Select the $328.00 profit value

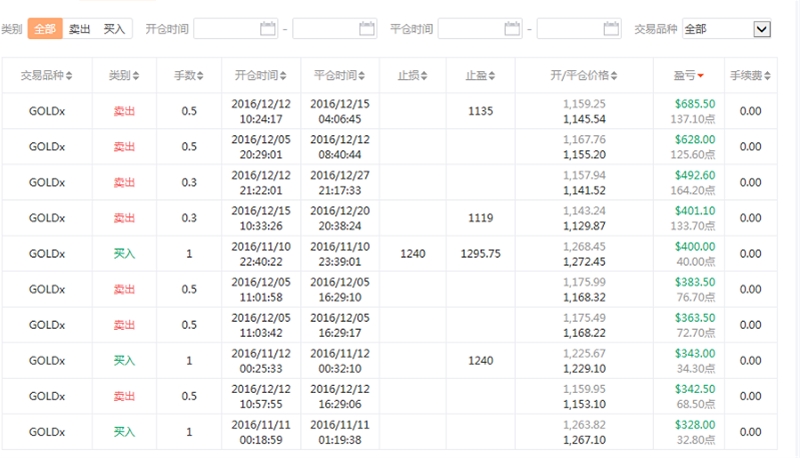[695, 425]
